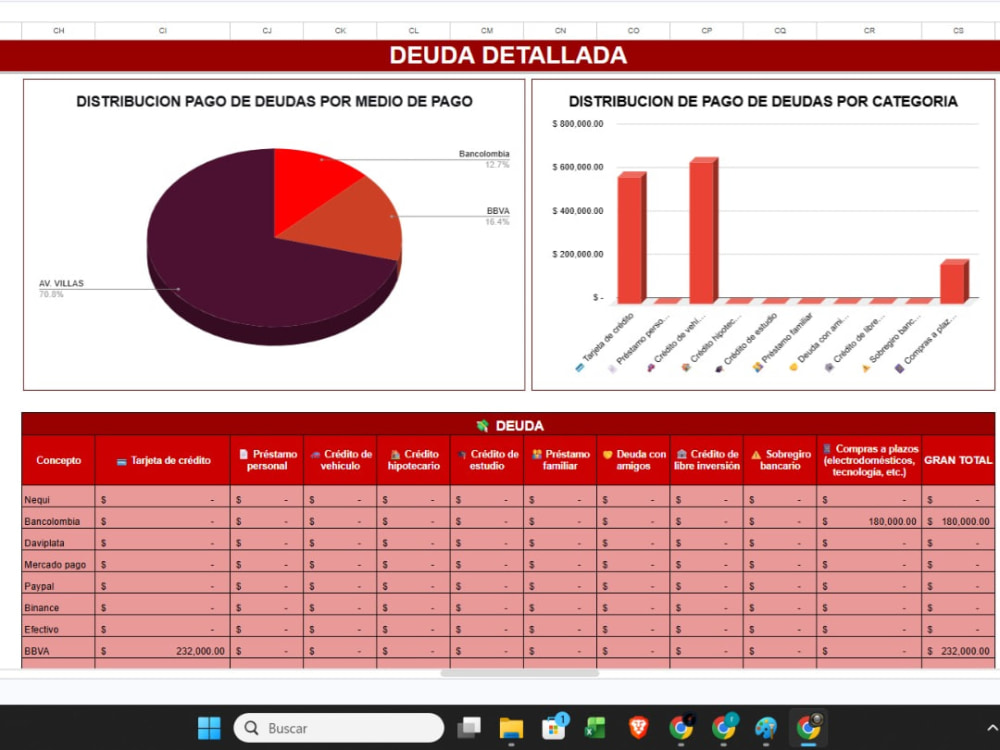This screenshot has width=1000, height=750.
Task: Click the credit card icon in Tarjeta de crédito header
Action: (122, 461)
